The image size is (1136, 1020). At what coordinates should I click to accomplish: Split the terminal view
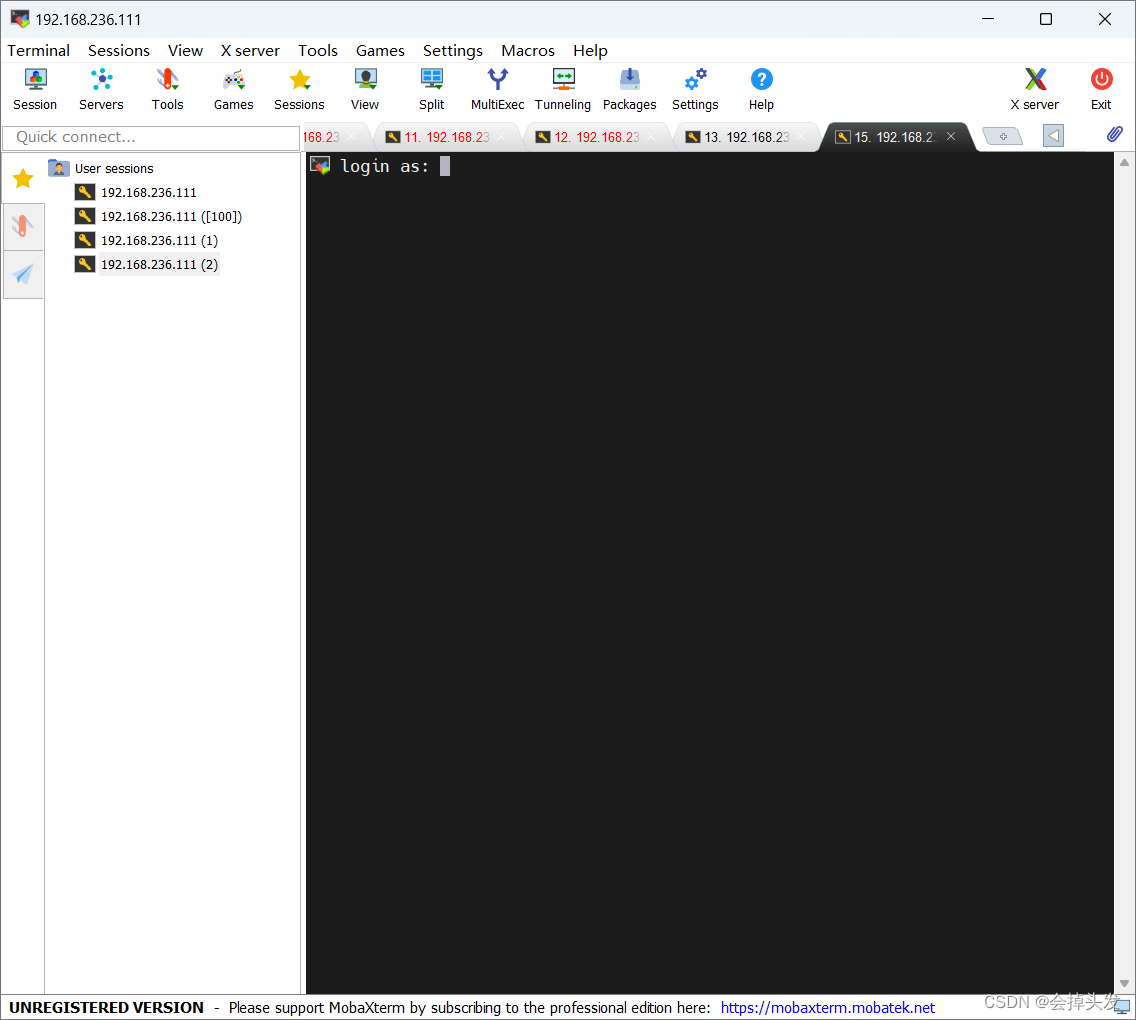[431, 88]
